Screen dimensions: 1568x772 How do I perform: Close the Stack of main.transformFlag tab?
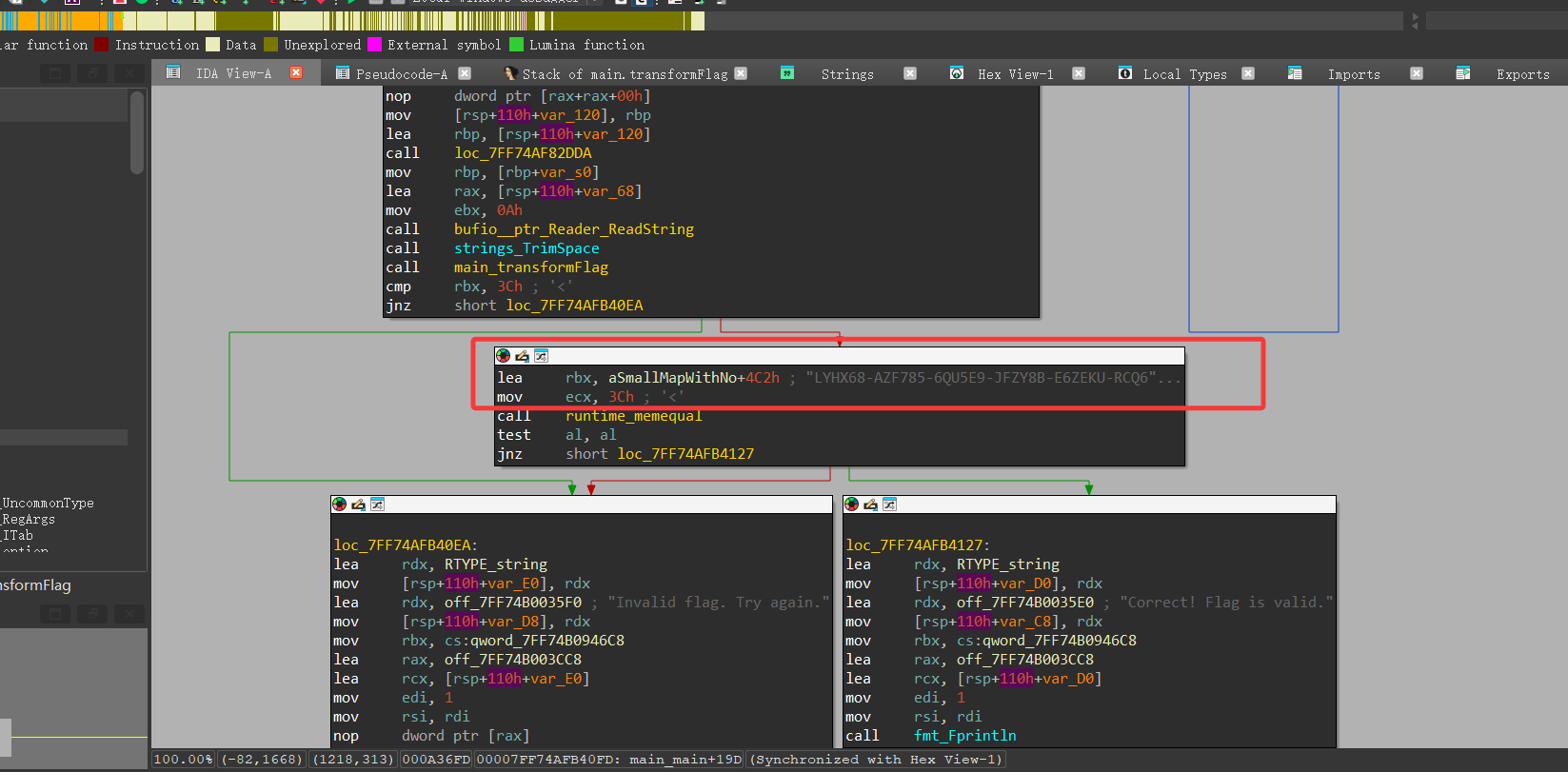click(x=741, y=73)
